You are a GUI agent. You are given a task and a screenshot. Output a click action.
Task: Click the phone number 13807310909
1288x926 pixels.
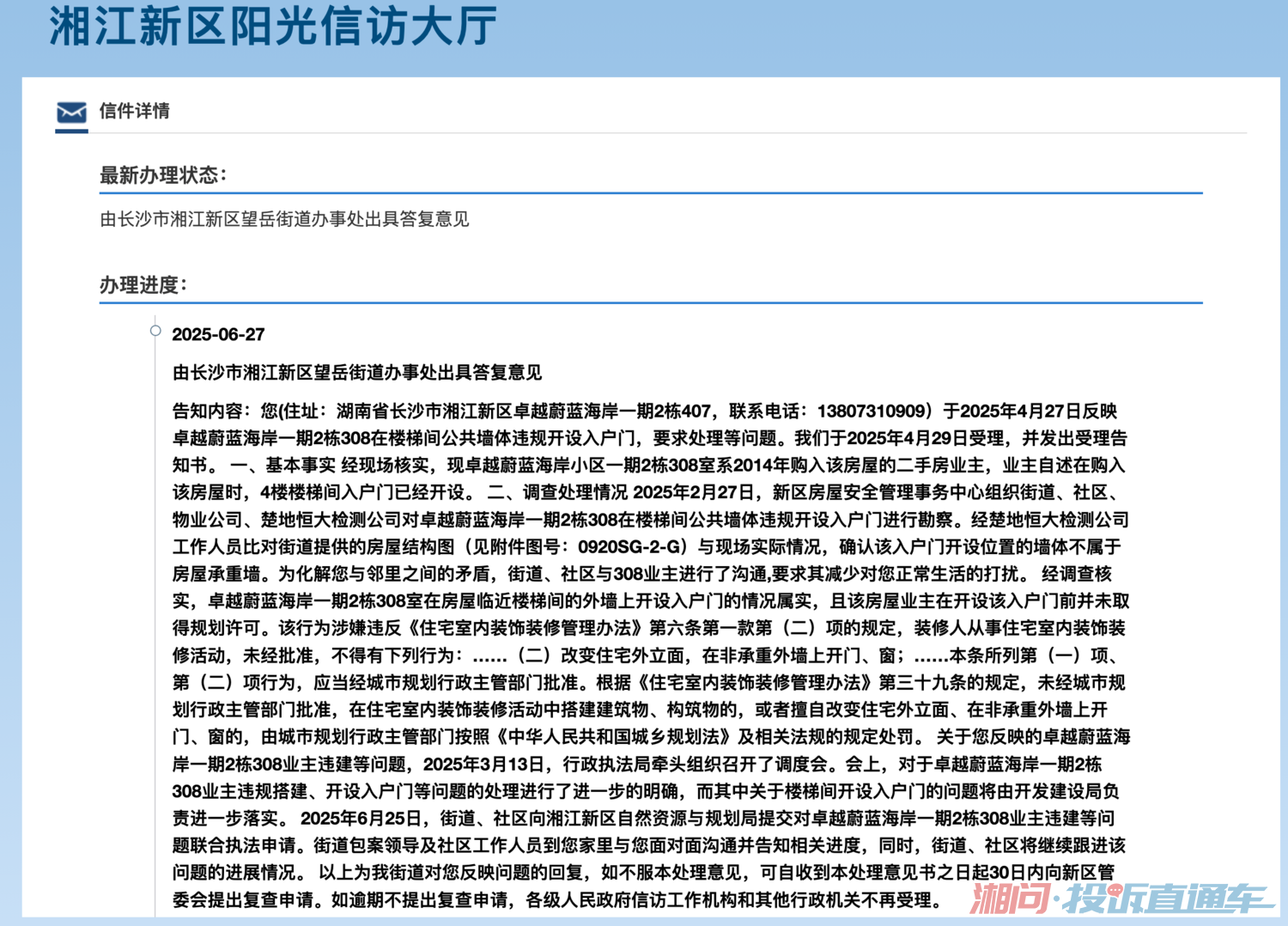coord(872,411)
